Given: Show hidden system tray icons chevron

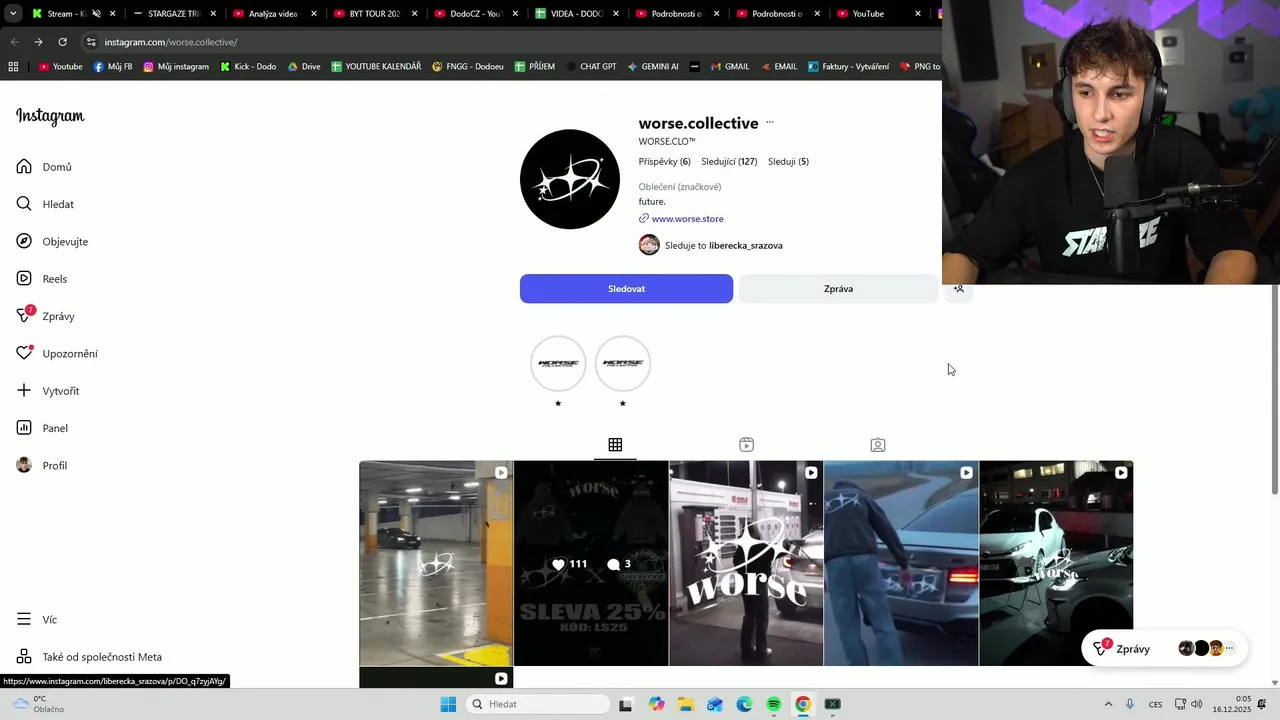Looking at the screenshot, I should (1108, 704).
